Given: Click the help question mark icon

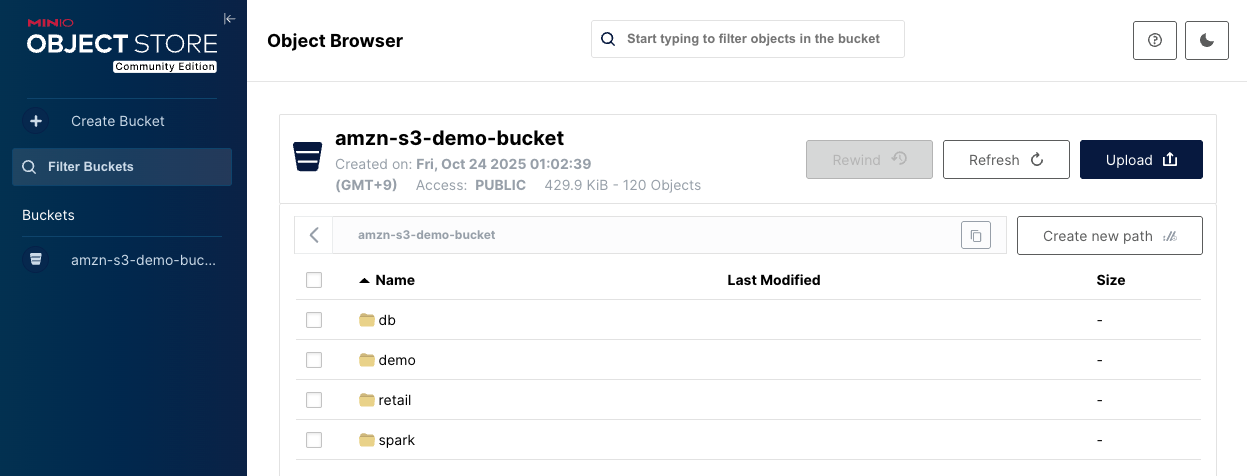Looking at the screenshot, I should [x=1155, y=40].
